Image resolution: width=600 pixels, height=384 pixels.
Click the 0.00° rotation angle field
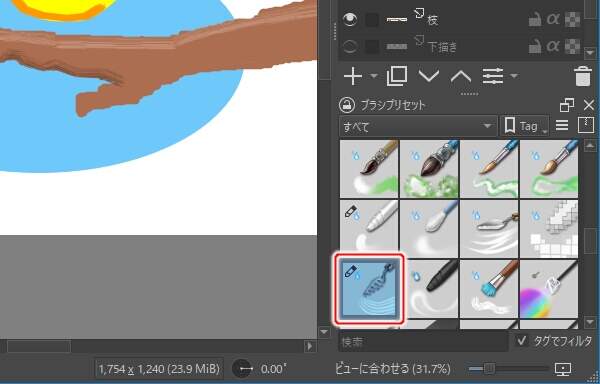(274, 369)
